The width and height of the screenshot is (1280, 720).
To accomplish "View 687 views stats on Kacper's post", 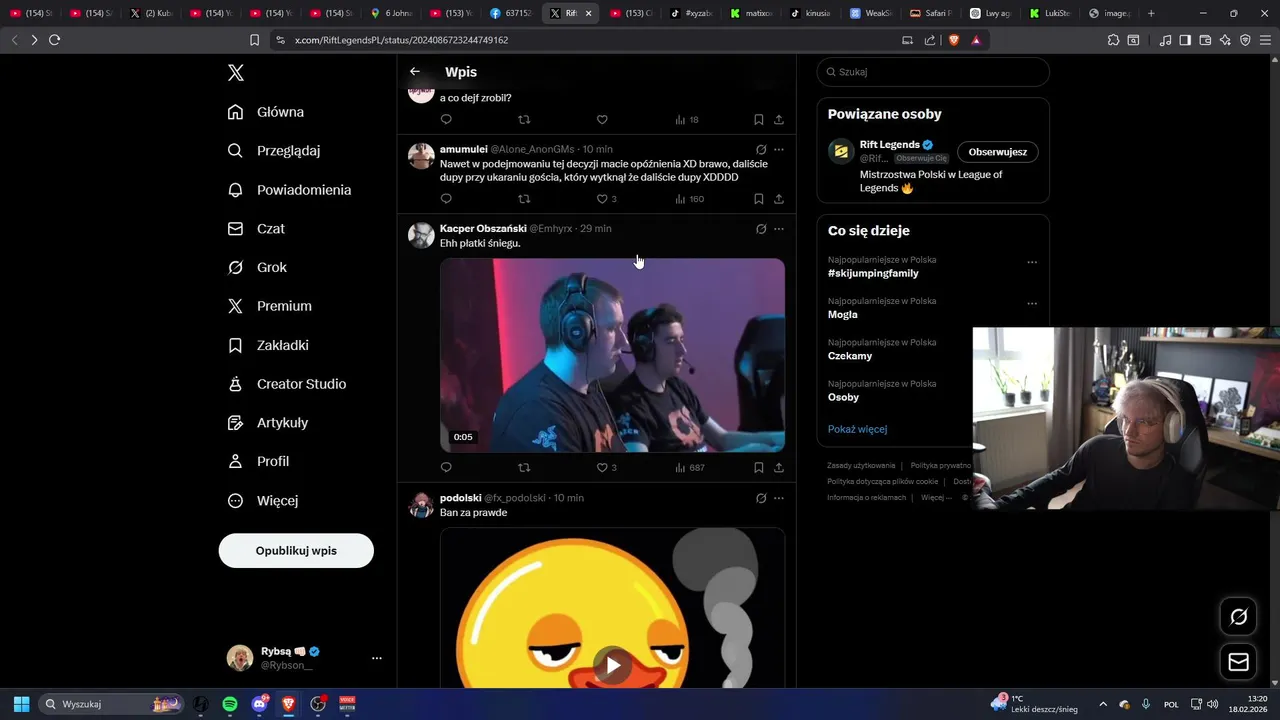I will 689,467.
